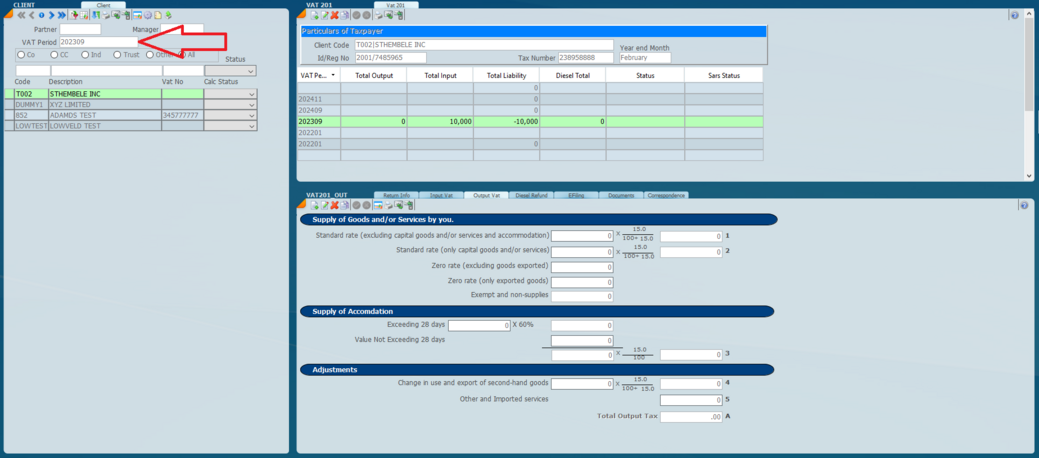
Task: Click the new record icon in VAT 201 toolbar
Action: point(315,16)
